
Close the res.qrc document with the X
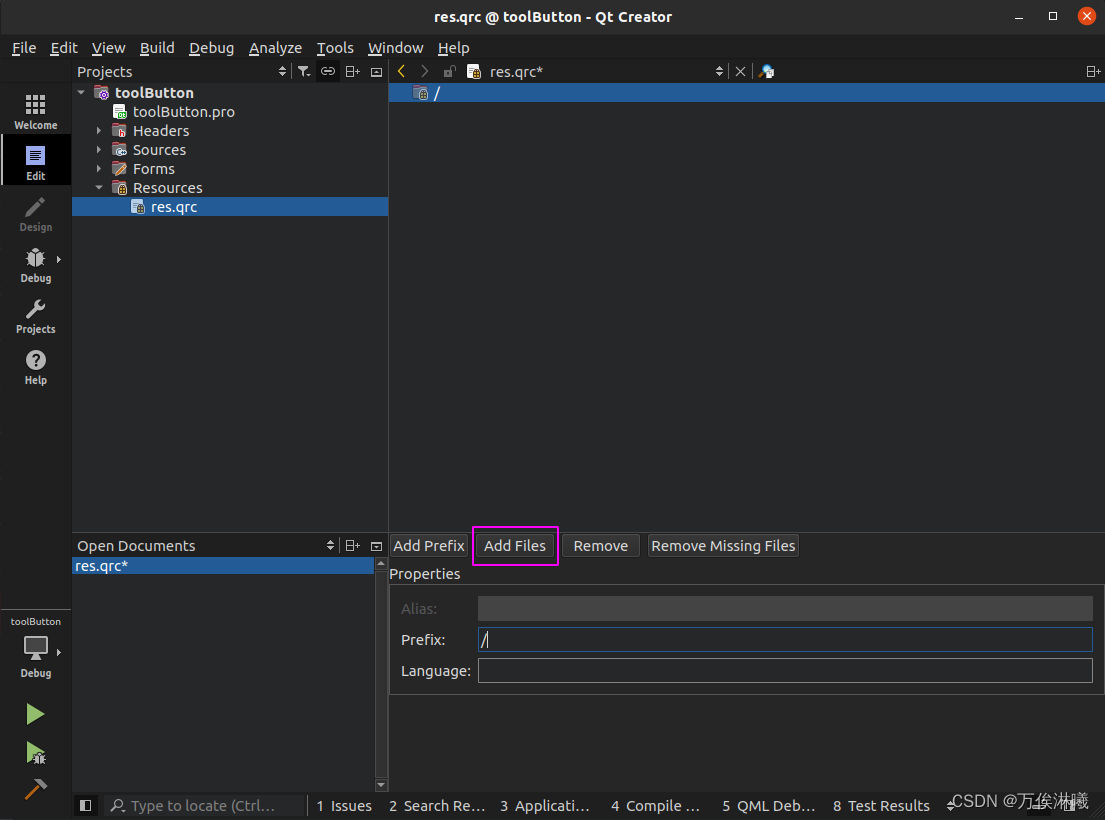[x=740, y=71]
